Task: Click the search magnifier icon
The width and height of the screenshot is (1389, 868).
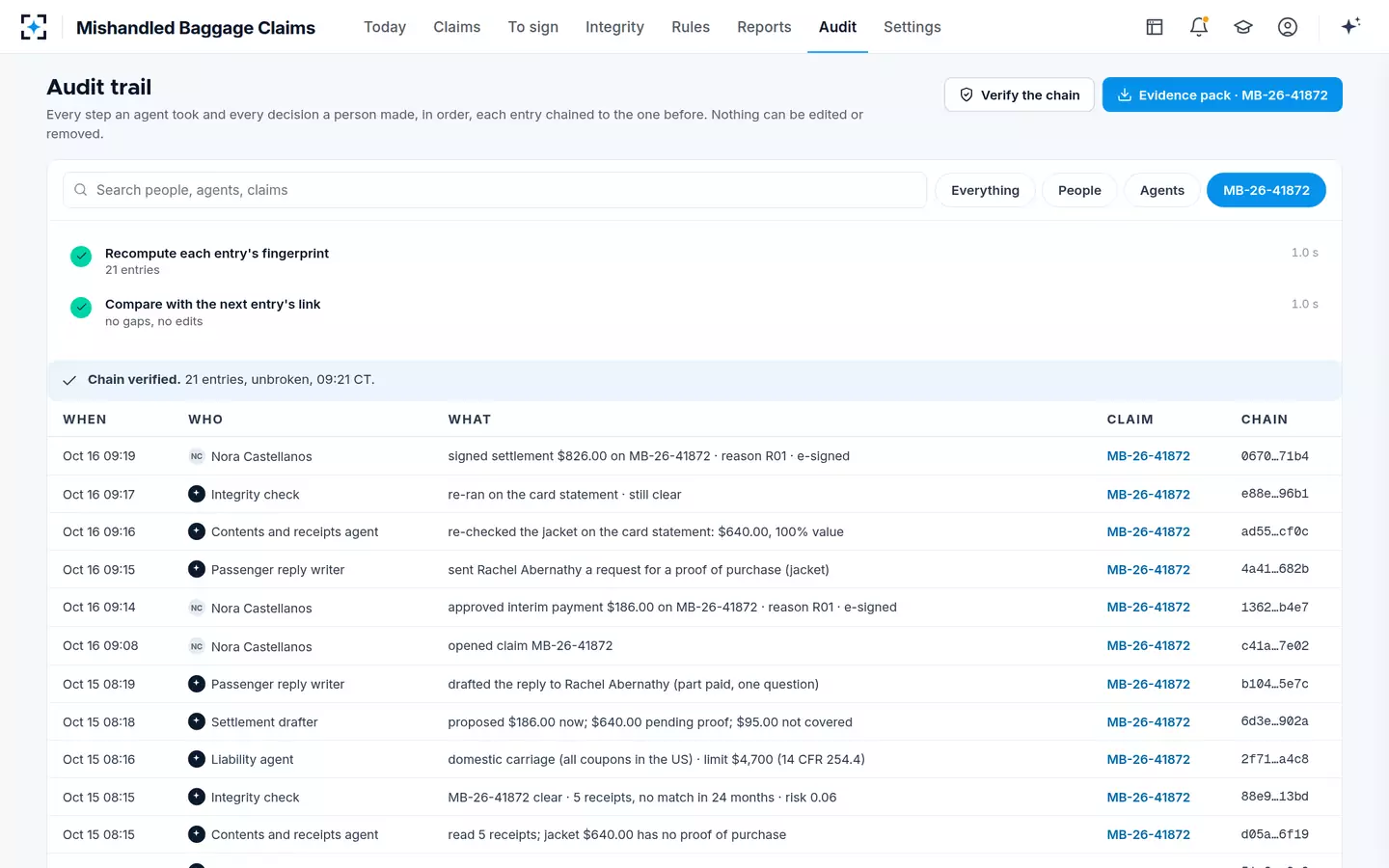Action: pyautogui.click(x=81, y=190)
